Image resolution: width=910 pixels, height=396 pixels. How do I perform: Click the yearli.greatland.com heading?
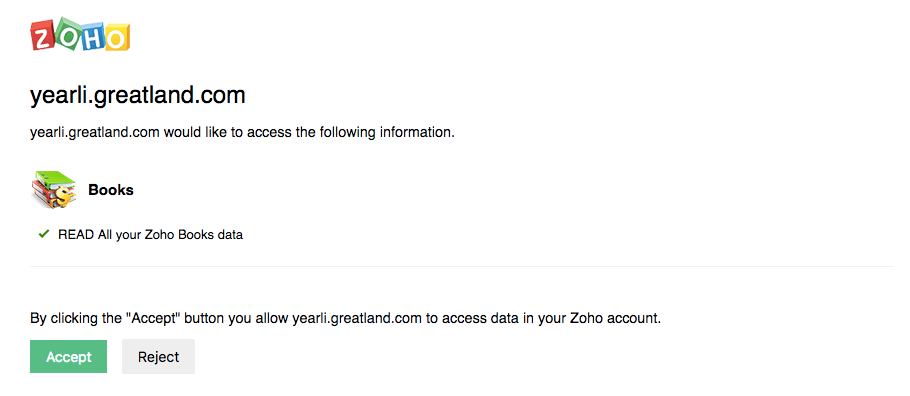point(138,95)
